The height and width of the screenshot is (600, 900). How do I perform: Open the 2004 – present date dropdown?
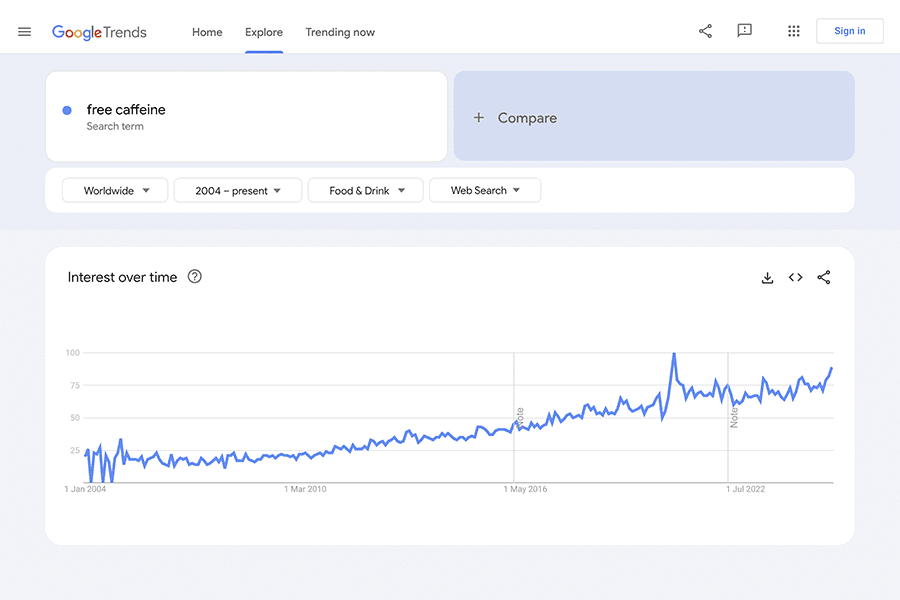click(238, 191)
